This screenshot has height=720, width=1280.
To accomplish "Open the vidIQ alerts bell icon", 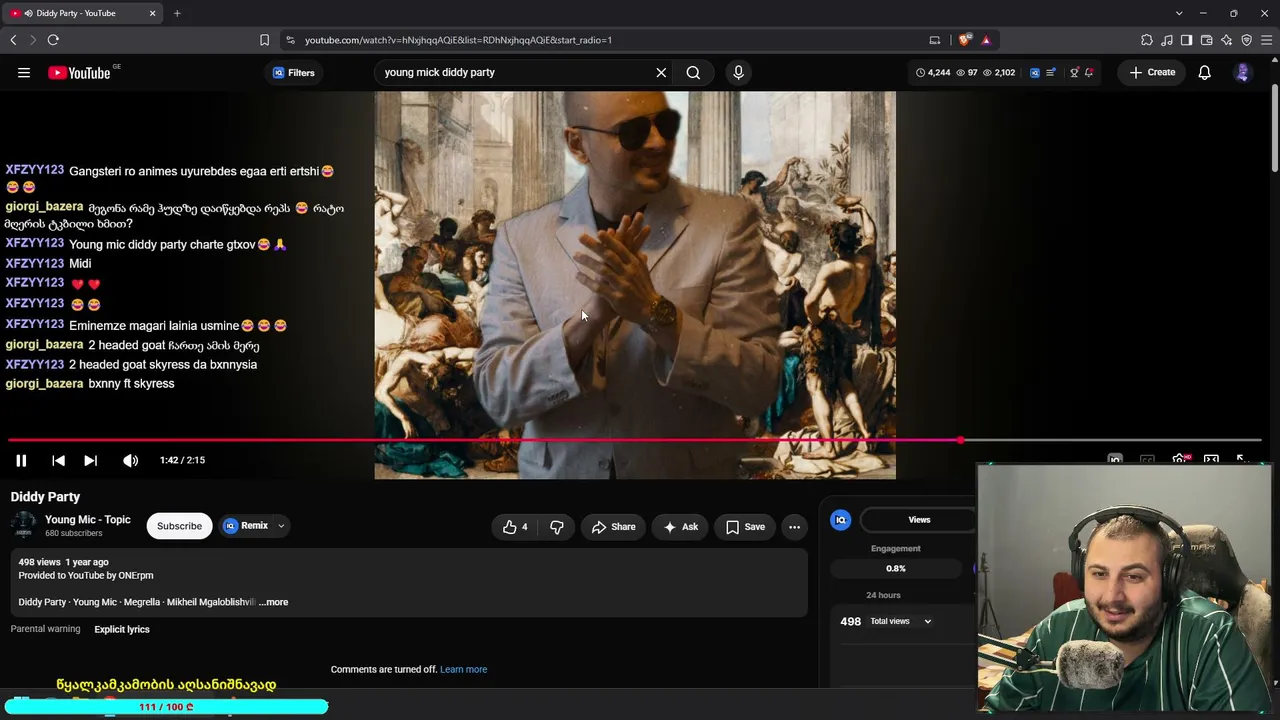I will coord(1089,72).
